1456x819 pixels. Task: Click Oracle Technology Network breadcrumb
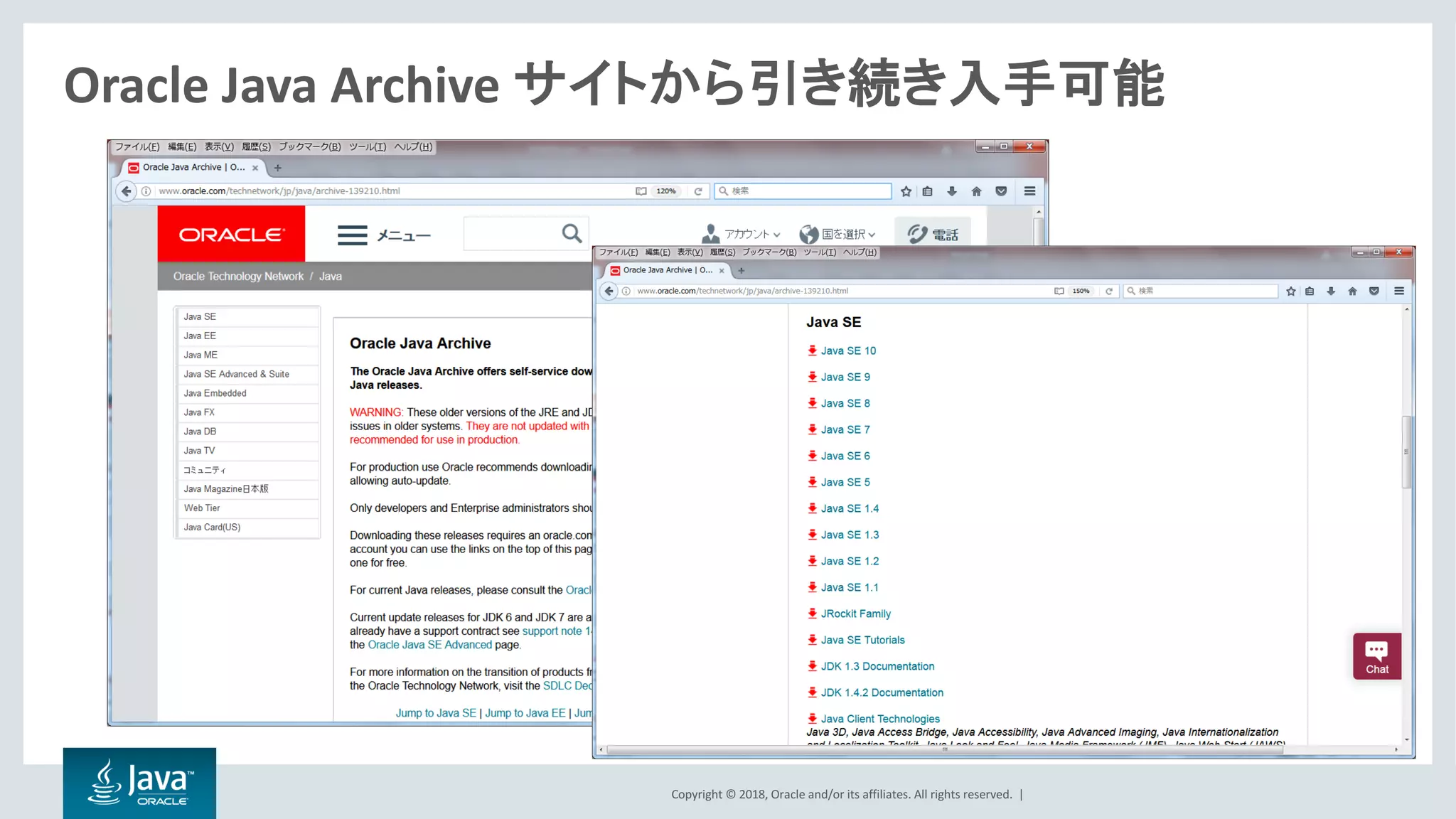click(238, 277)
